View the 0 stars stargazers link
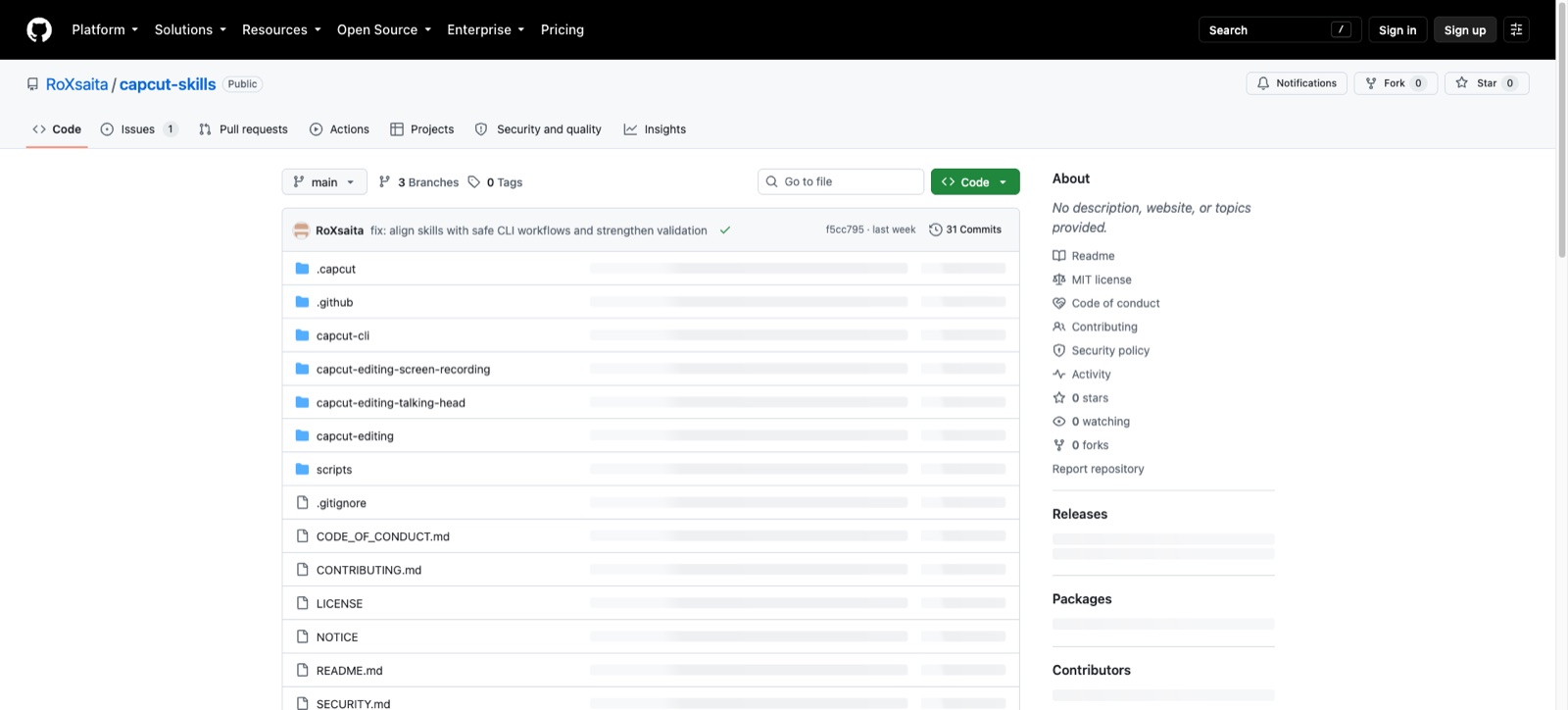 tap(1080, 398)
